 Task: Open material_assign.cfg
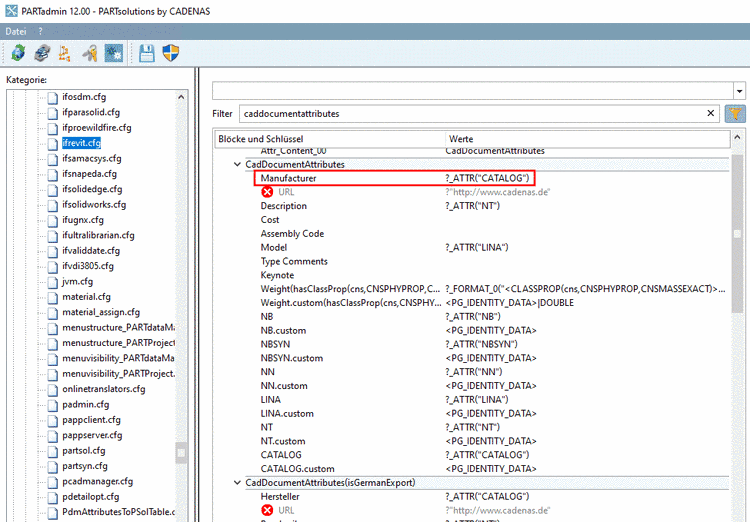click(x=101, y=312)
